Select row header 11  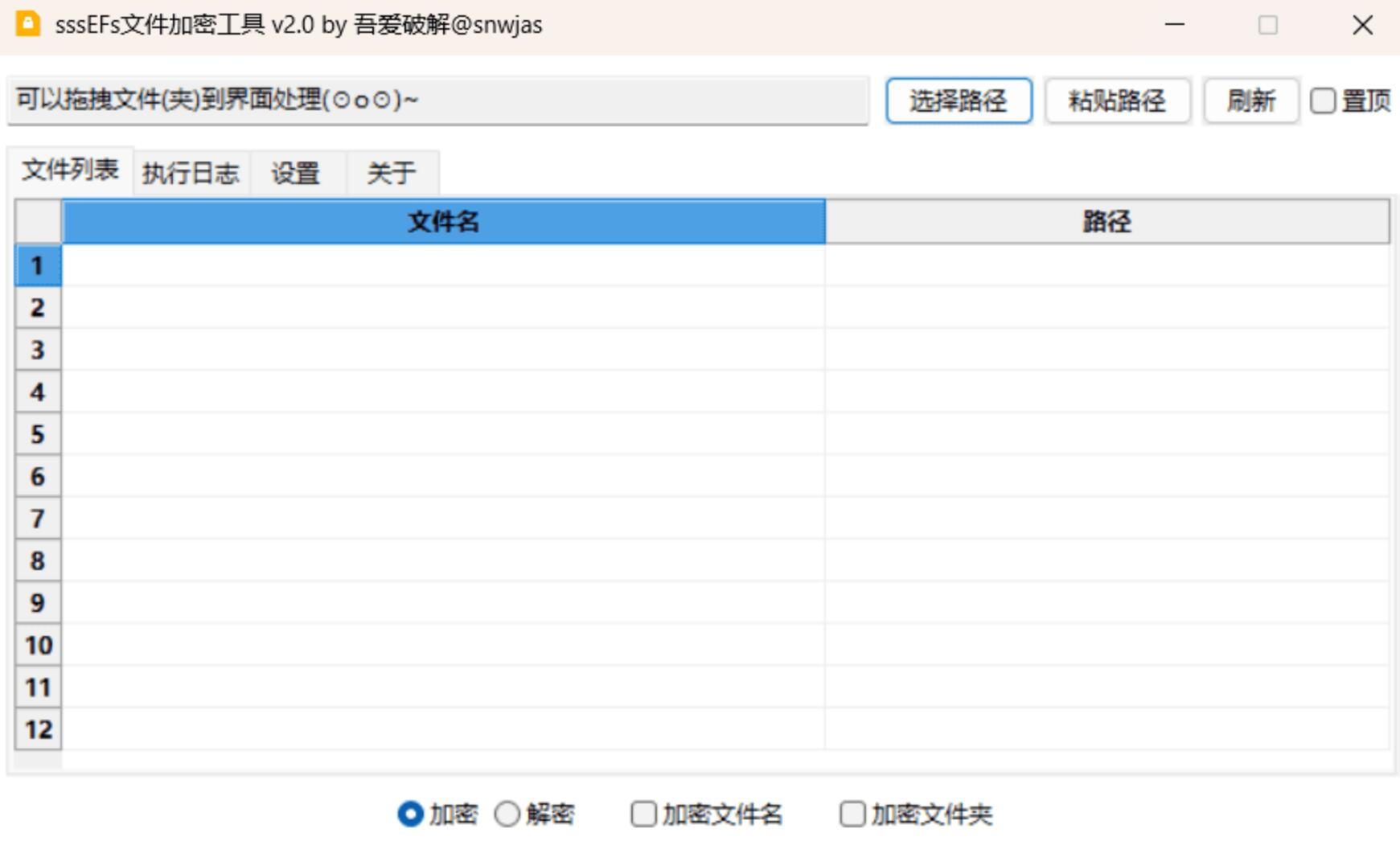coord(38,687)
